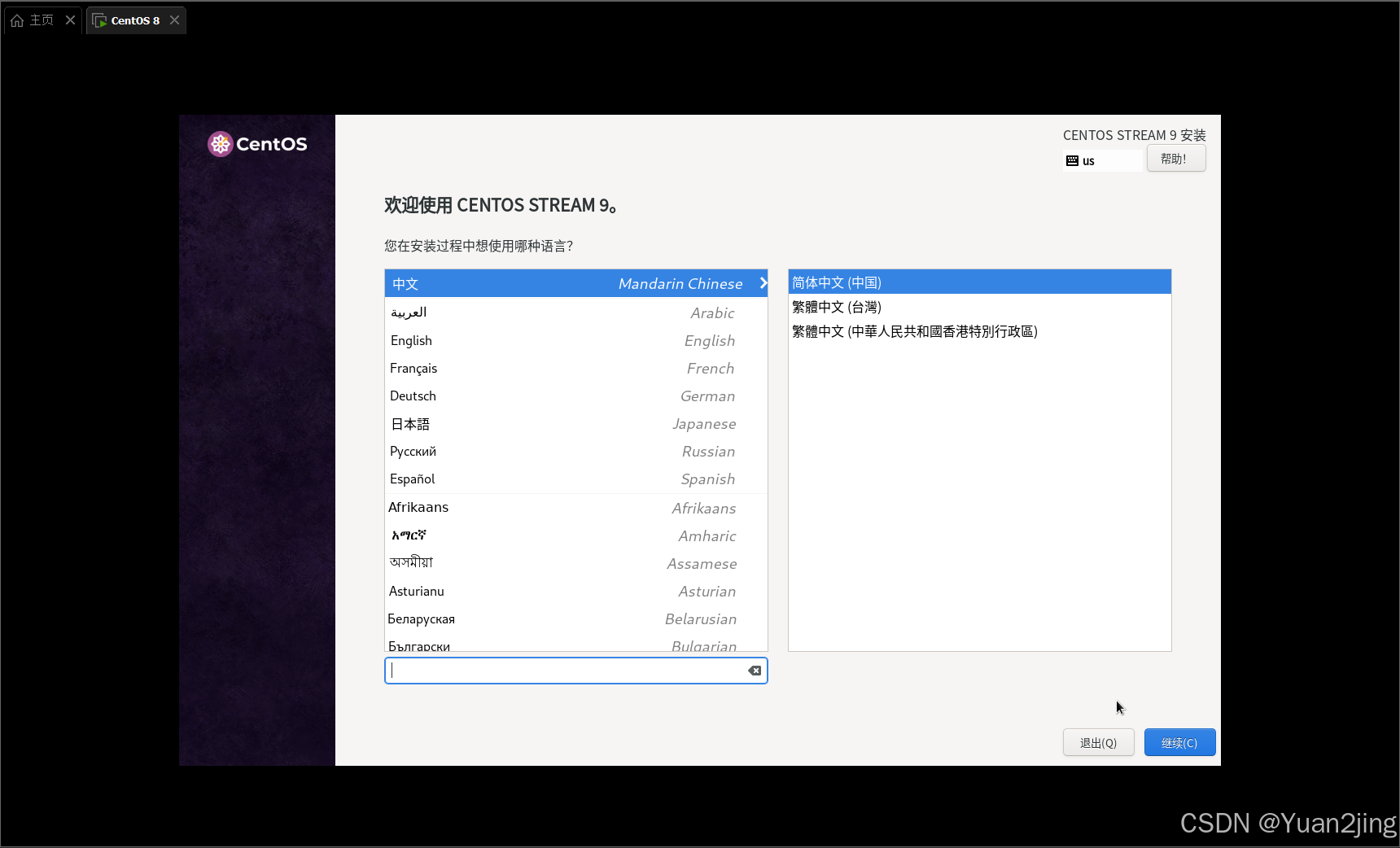Select 日本語 Japanese language row

(575, 423)
